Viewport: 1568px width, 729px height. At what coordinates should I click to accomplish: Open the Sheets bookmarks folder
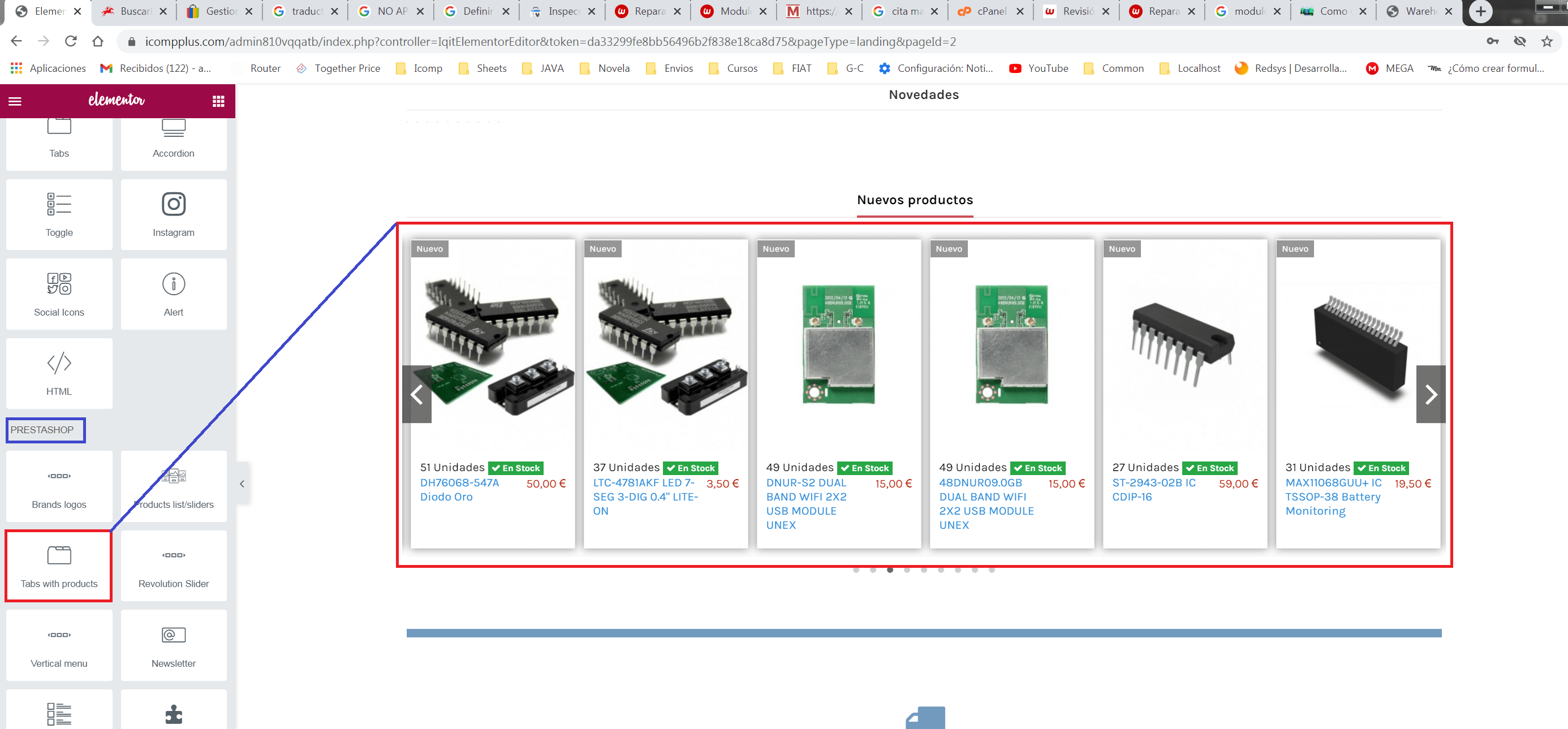(483, 68)
